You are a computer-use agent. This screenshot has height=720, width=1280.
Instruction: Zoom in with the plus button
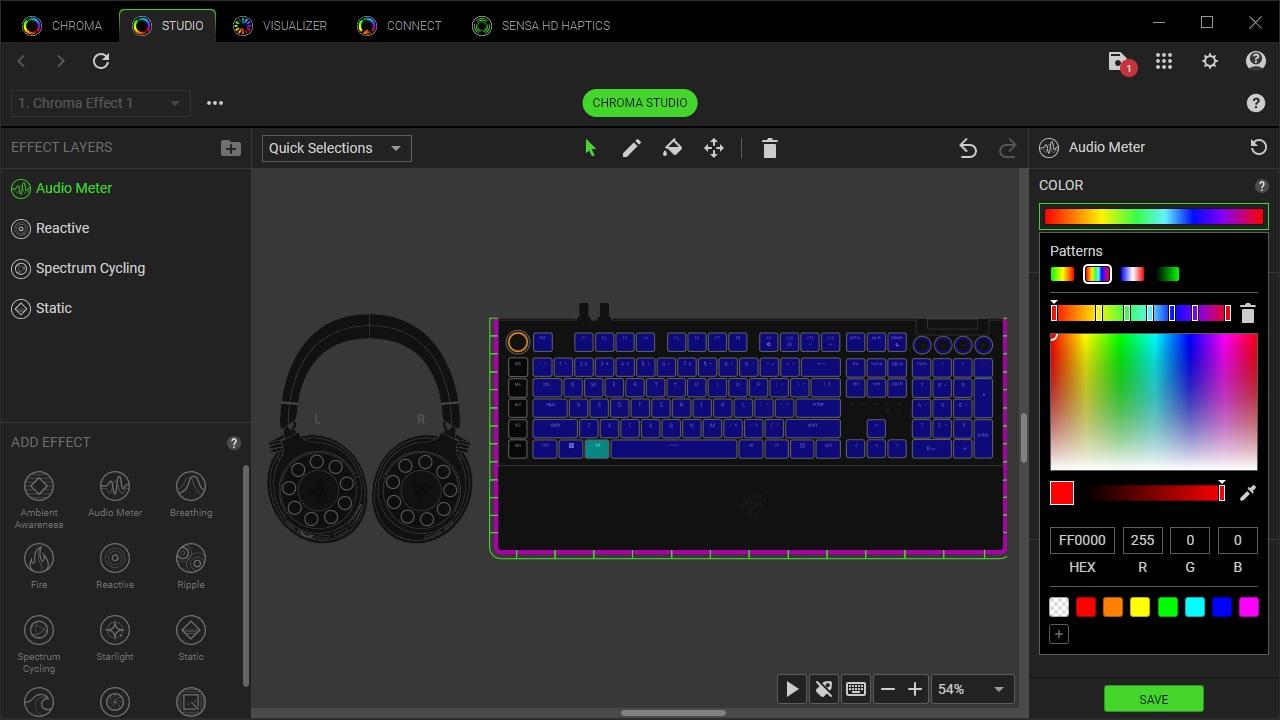914,689
